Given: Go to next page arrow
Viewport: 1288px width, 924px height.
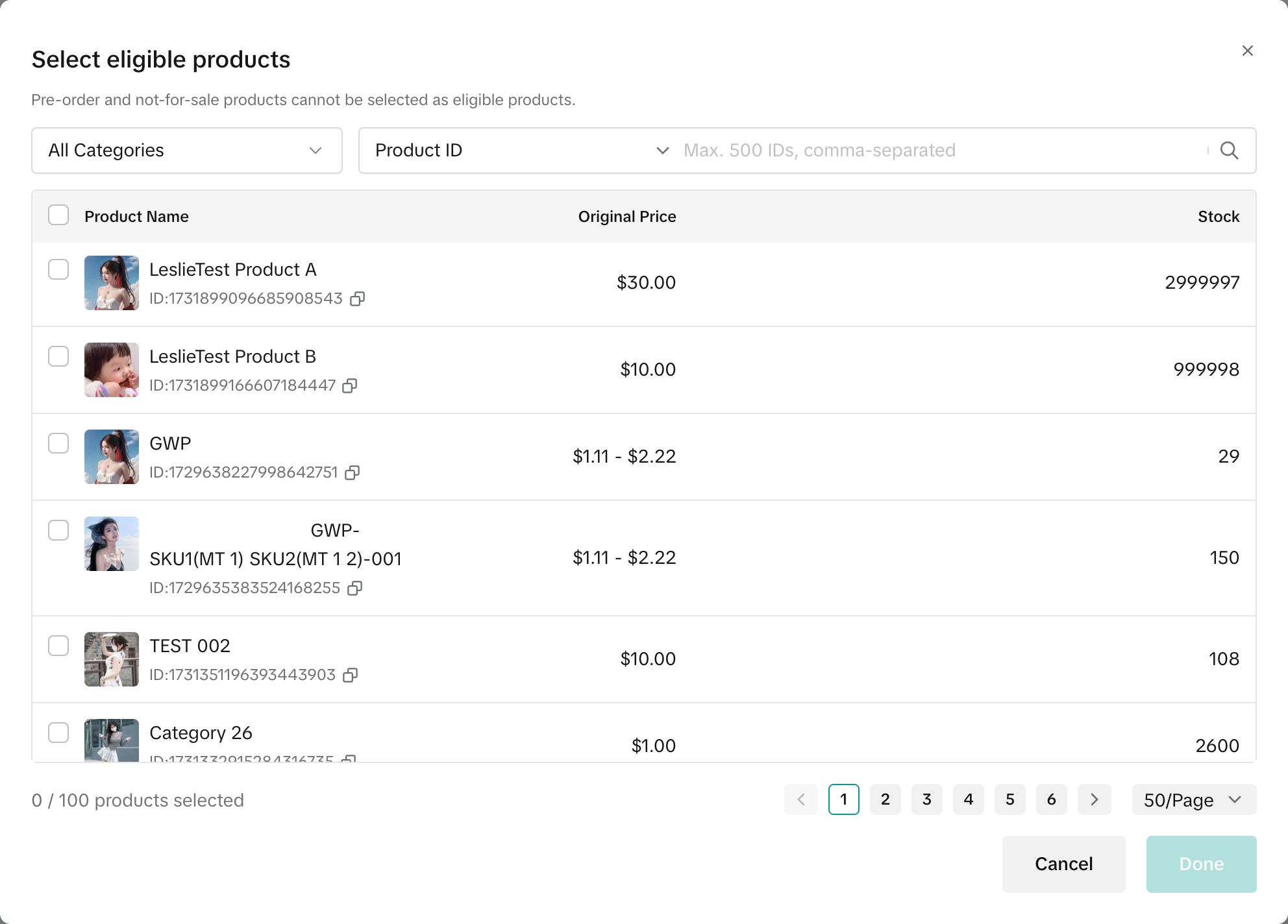Looking at the screenshot, I should point(1094,799).
